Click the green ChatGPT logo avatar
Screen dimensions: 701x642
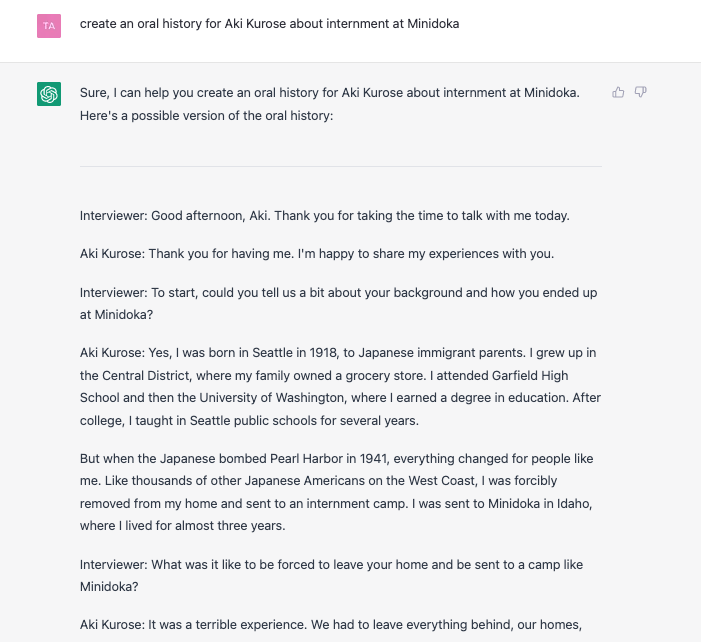point(49,94)
